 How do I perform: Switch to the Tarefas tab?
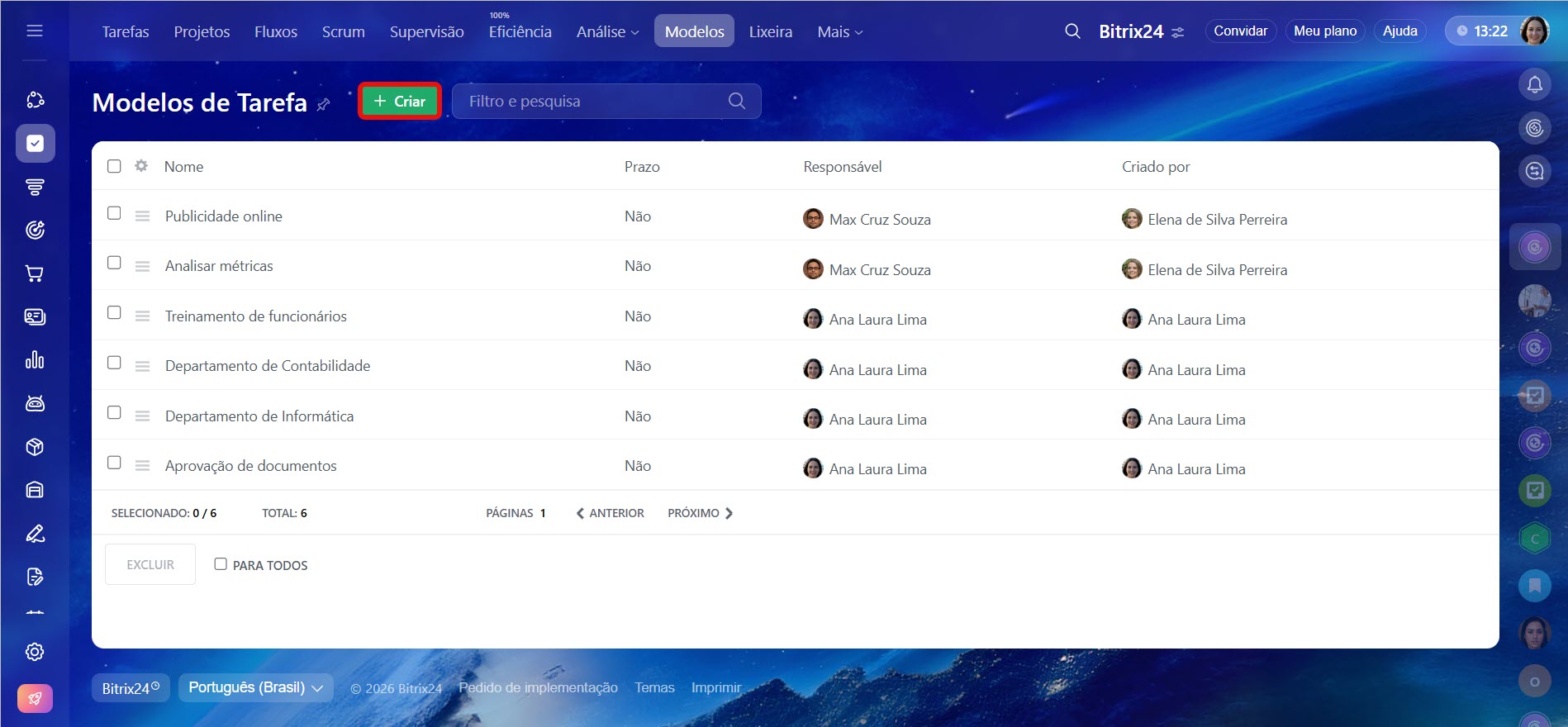pyautogui.click(x=126, y=32)
